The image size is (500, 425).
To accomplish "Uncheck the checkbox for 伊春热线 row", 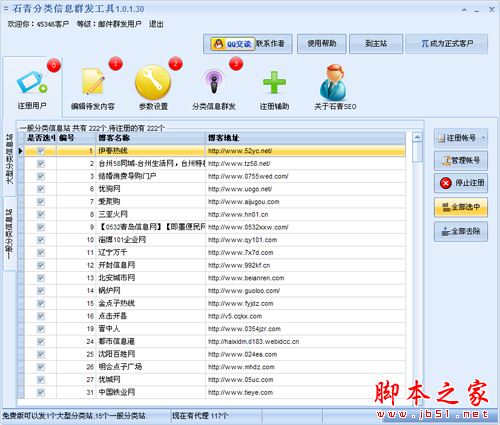I will tap(41, 151).
